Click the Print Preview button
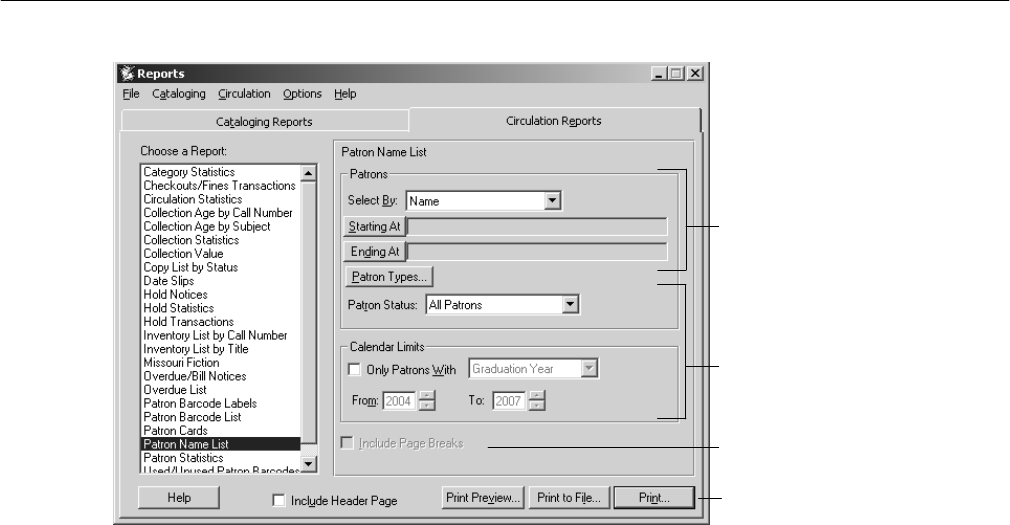Screen dimensions: 1010x525 coord(484,498)
